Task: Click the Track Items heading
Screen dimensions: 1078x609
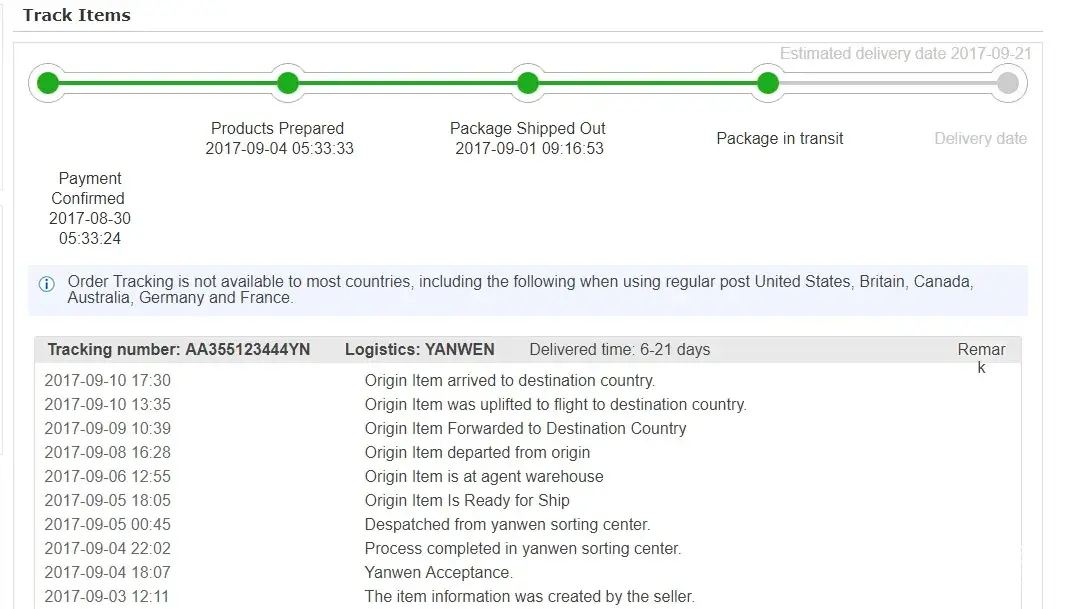Action: (77, 15)
